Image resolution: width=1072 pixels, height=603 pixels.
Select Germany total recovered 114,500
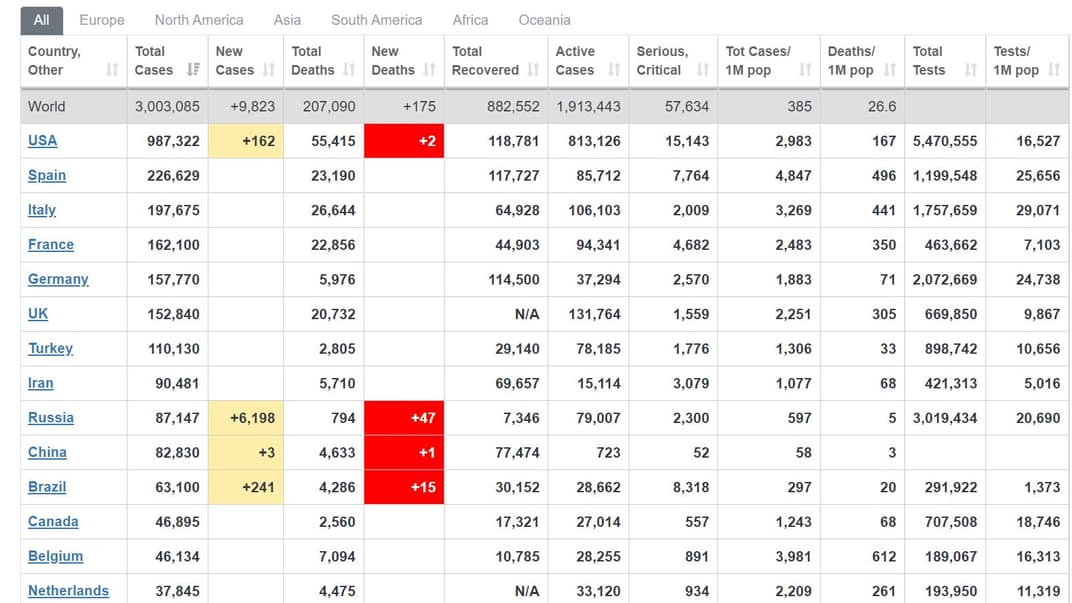point(514,280)
